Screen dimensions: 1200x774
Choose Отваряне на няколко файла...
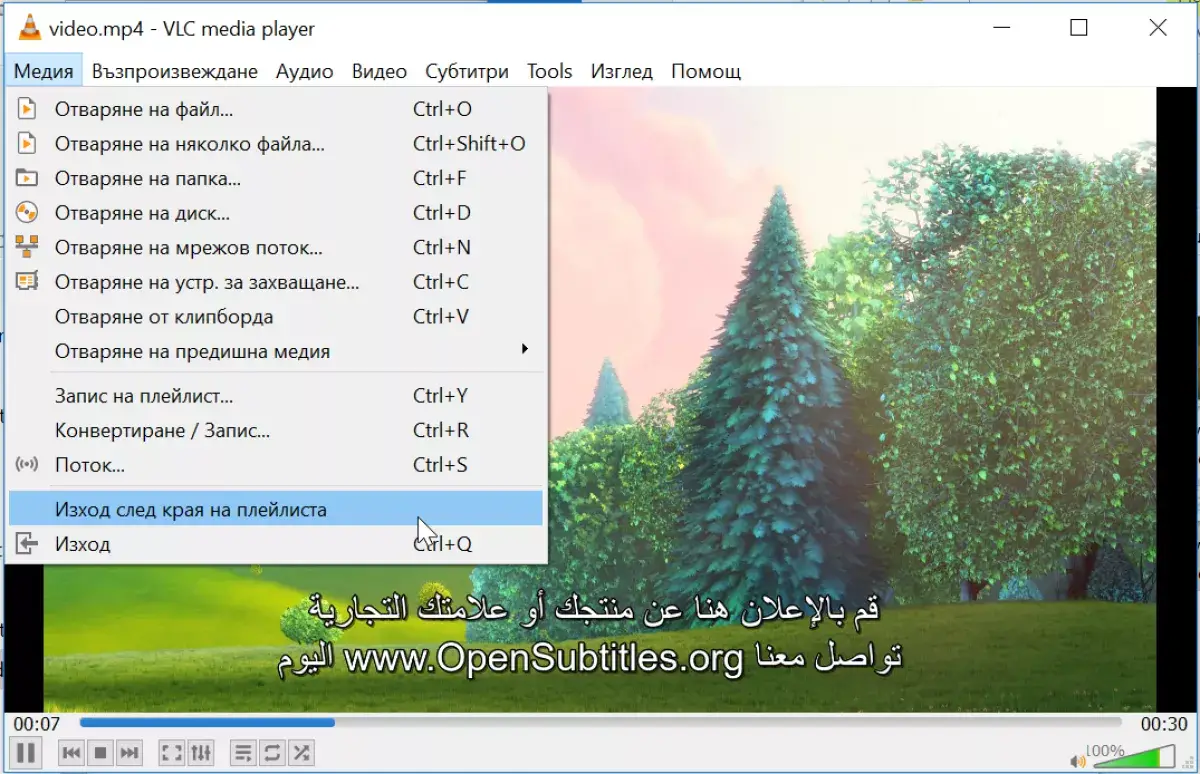(276, 144)
